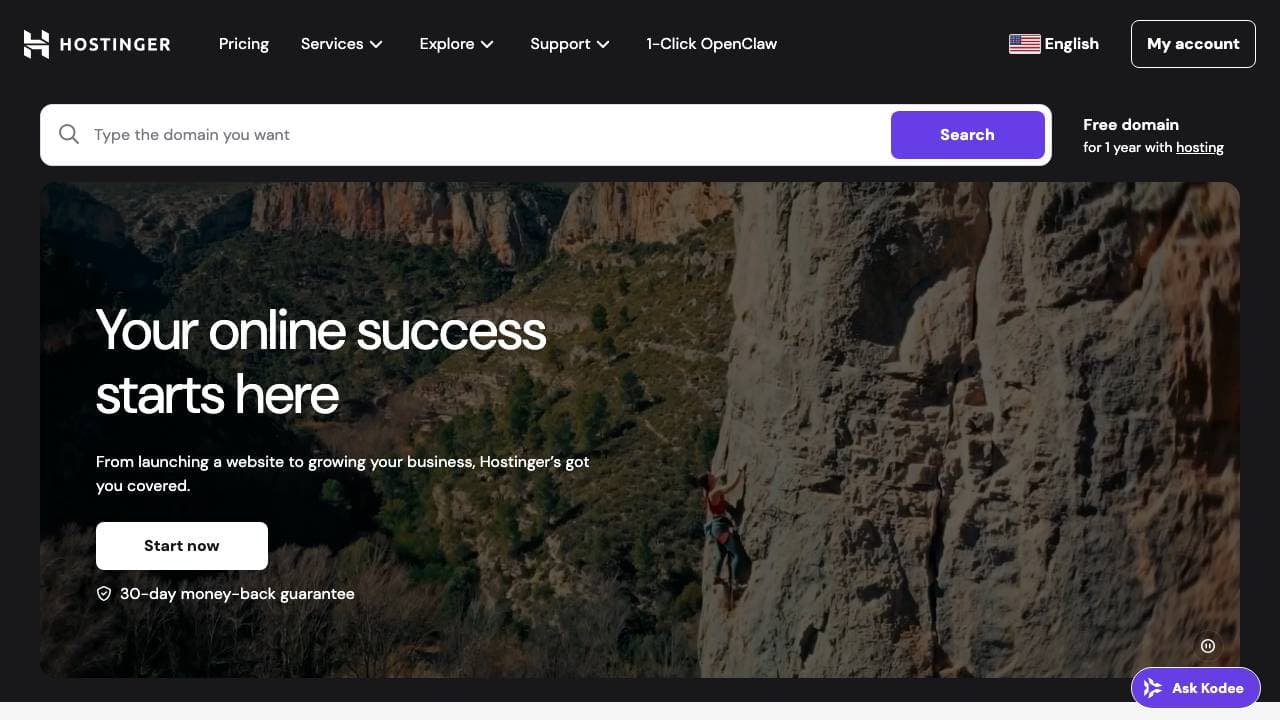This screenshot has height=720, width=1280.
Task: Follow the hosting link
Action: click(1199, 147)
